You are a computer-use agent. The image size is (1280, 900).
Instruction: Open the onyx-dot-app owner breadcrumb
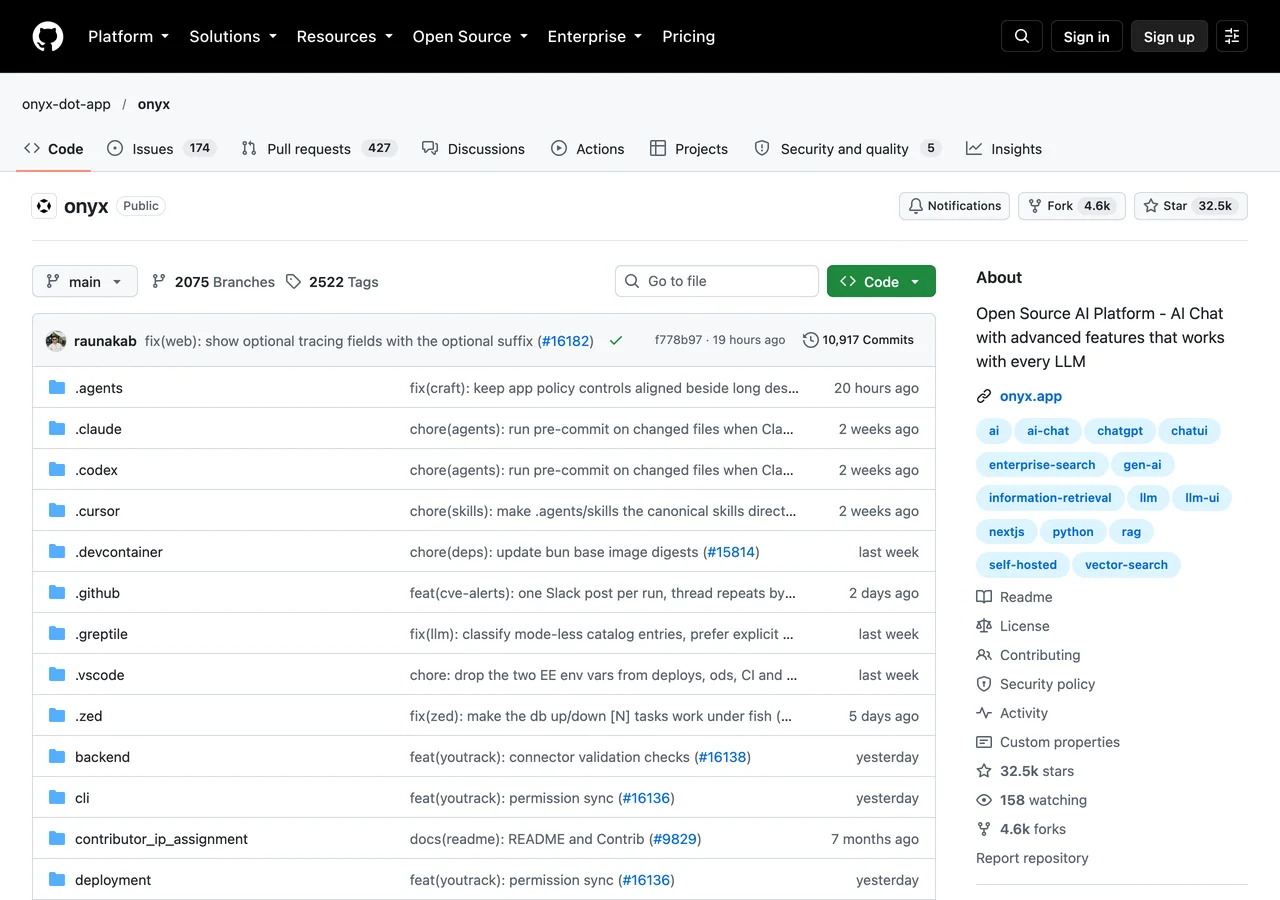click(x=66, y=104)
